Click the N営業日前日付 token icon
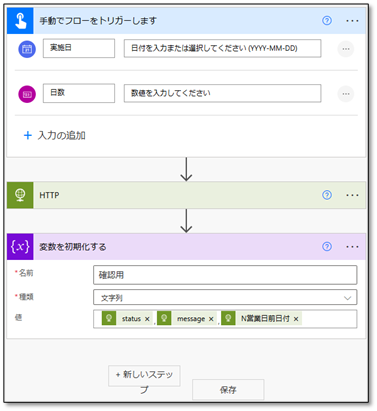This screenshot has height=411, width=377. (x=228, y=318)
